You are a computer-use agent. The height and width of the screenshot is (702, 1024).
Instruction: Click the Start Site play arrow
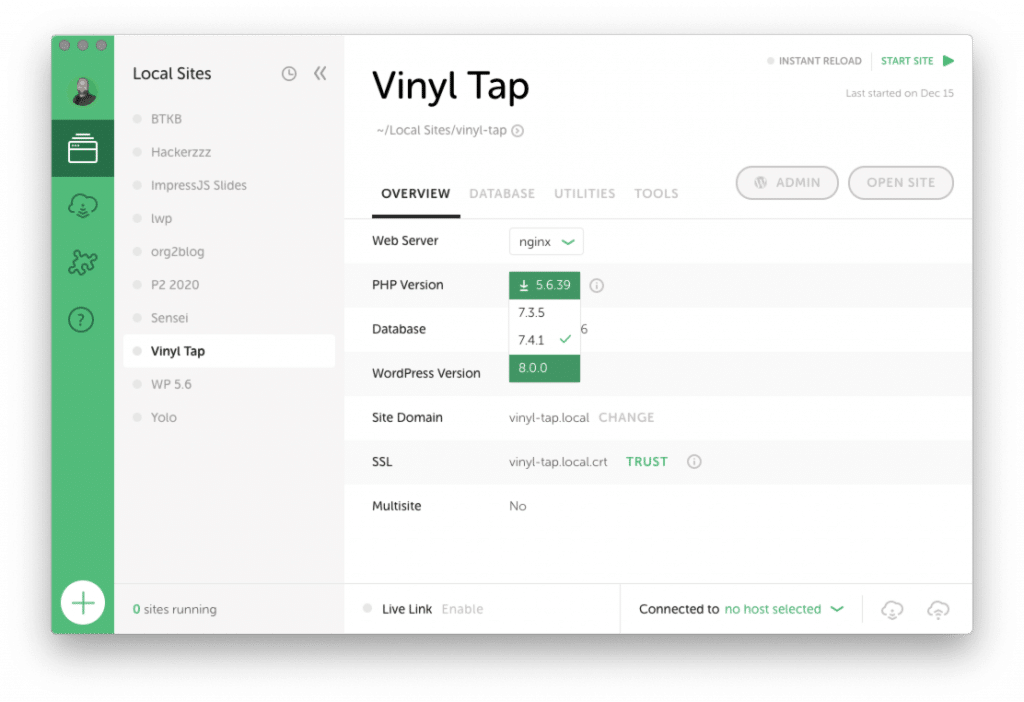click(949, 61)
